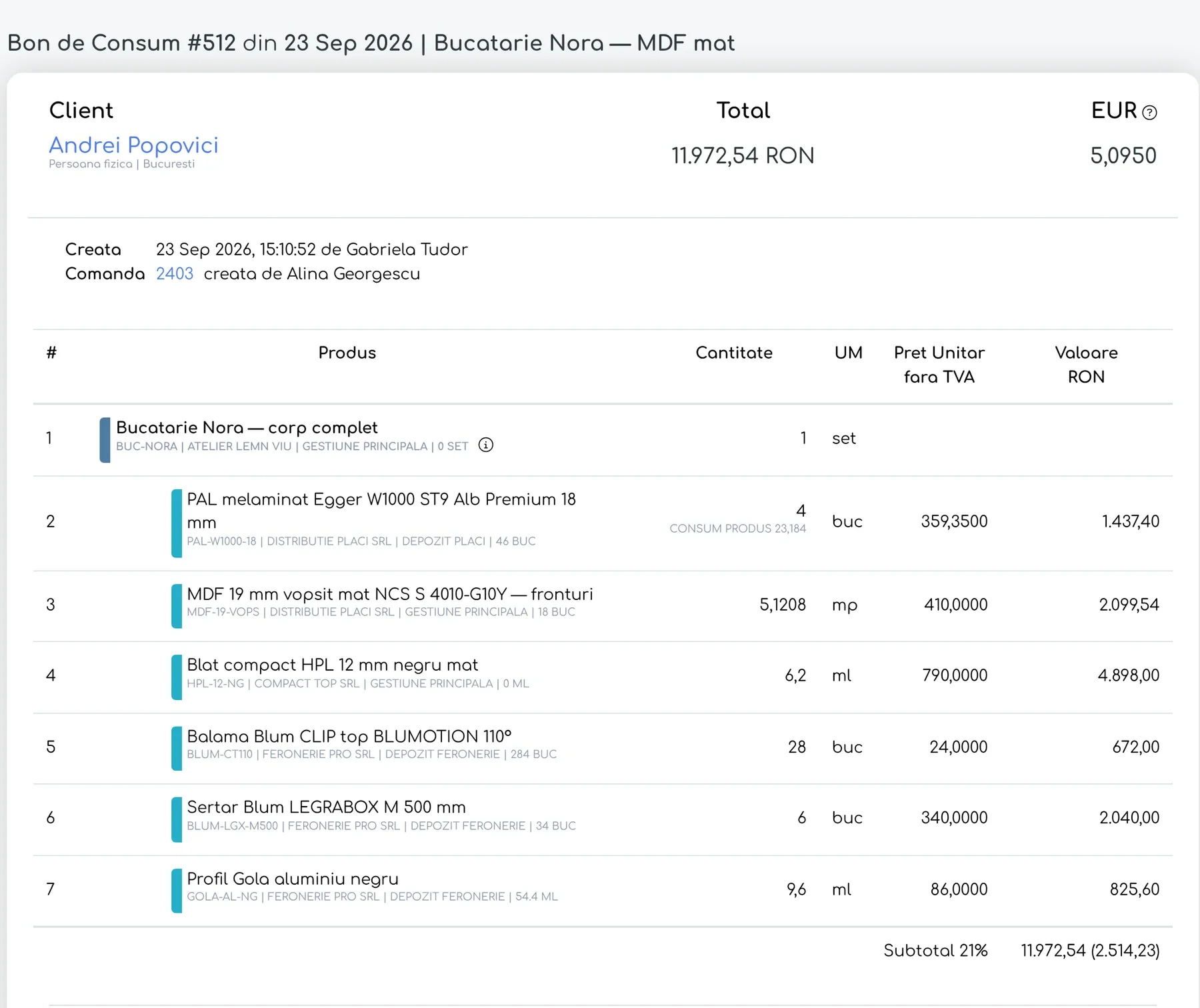The width and height of the screenshot is (1200, 1008).
Task: Click value '825,60' in Profil Gola row
Action: tap(1135, 889)
